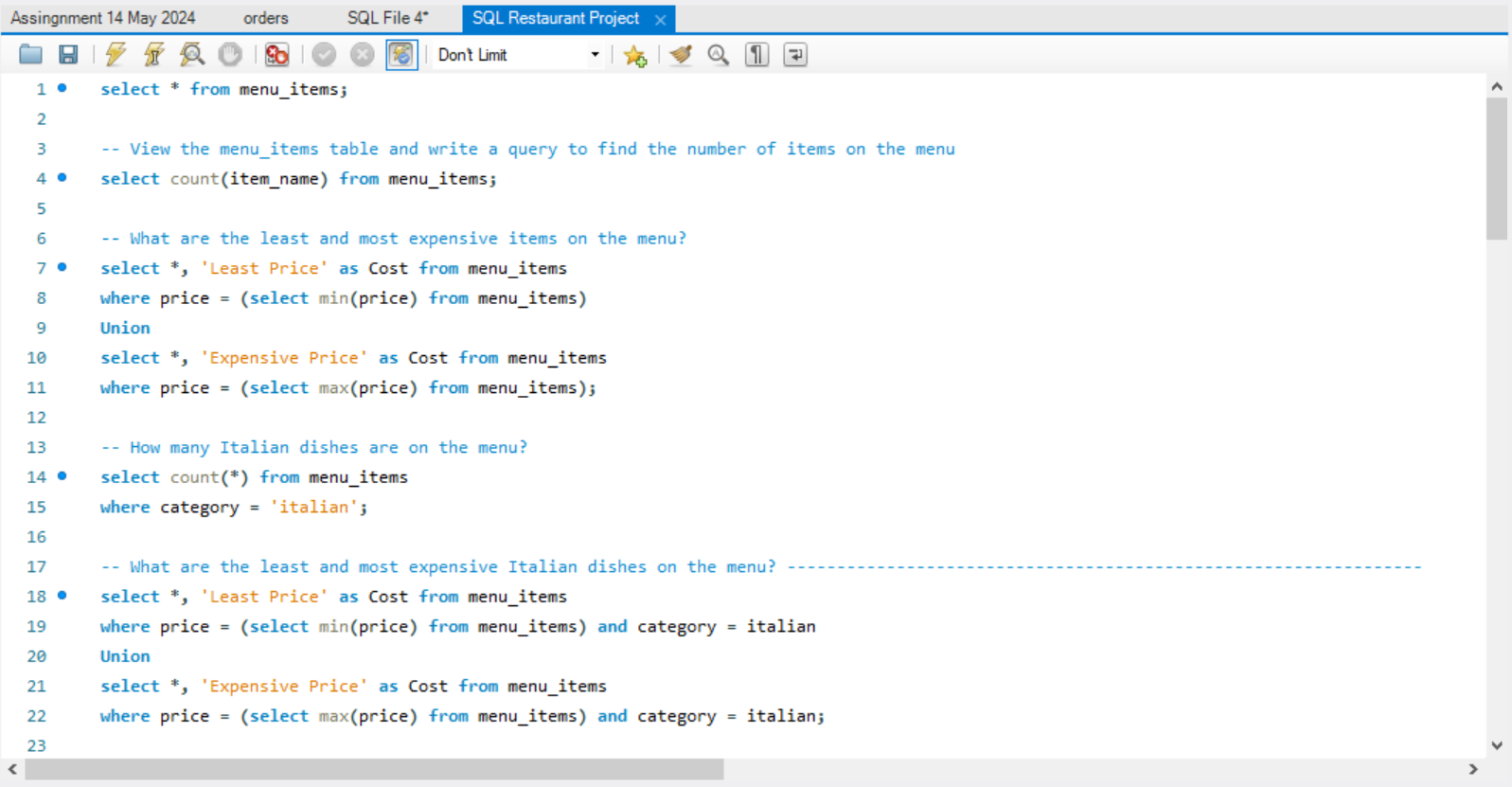Close the SQL Restaurant Project tab
1512x787 pixels.
click(x=660, y=19)
